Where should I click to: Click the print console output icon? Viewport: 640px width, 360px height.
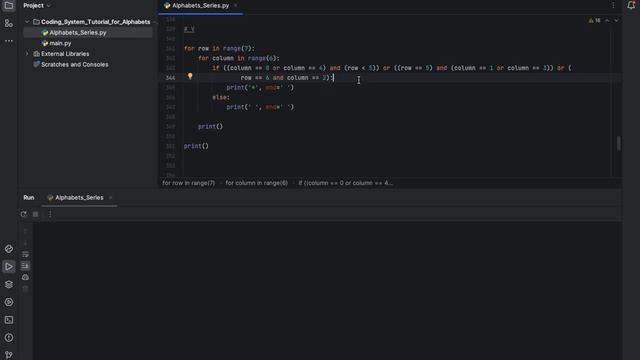pos(25,277)
